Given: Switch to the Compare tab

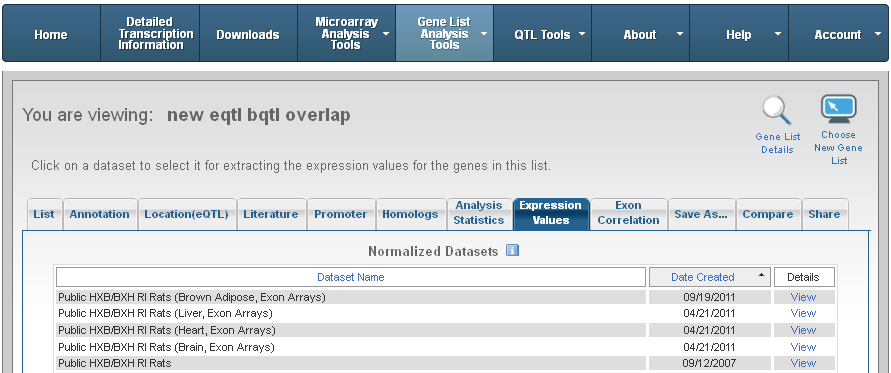Looking at the screenshot, I should (768, 214).
